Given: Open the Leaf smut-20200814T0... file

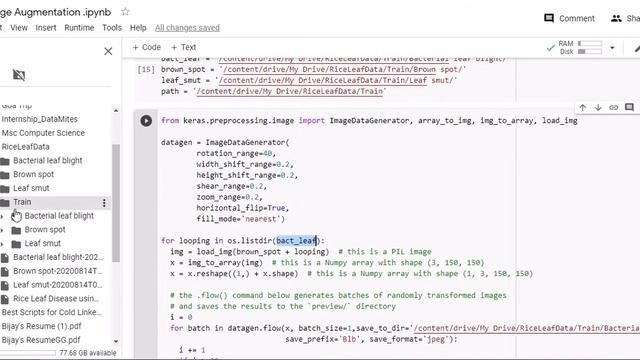Looking at the screenshot, I should click(x=58, y=285).
